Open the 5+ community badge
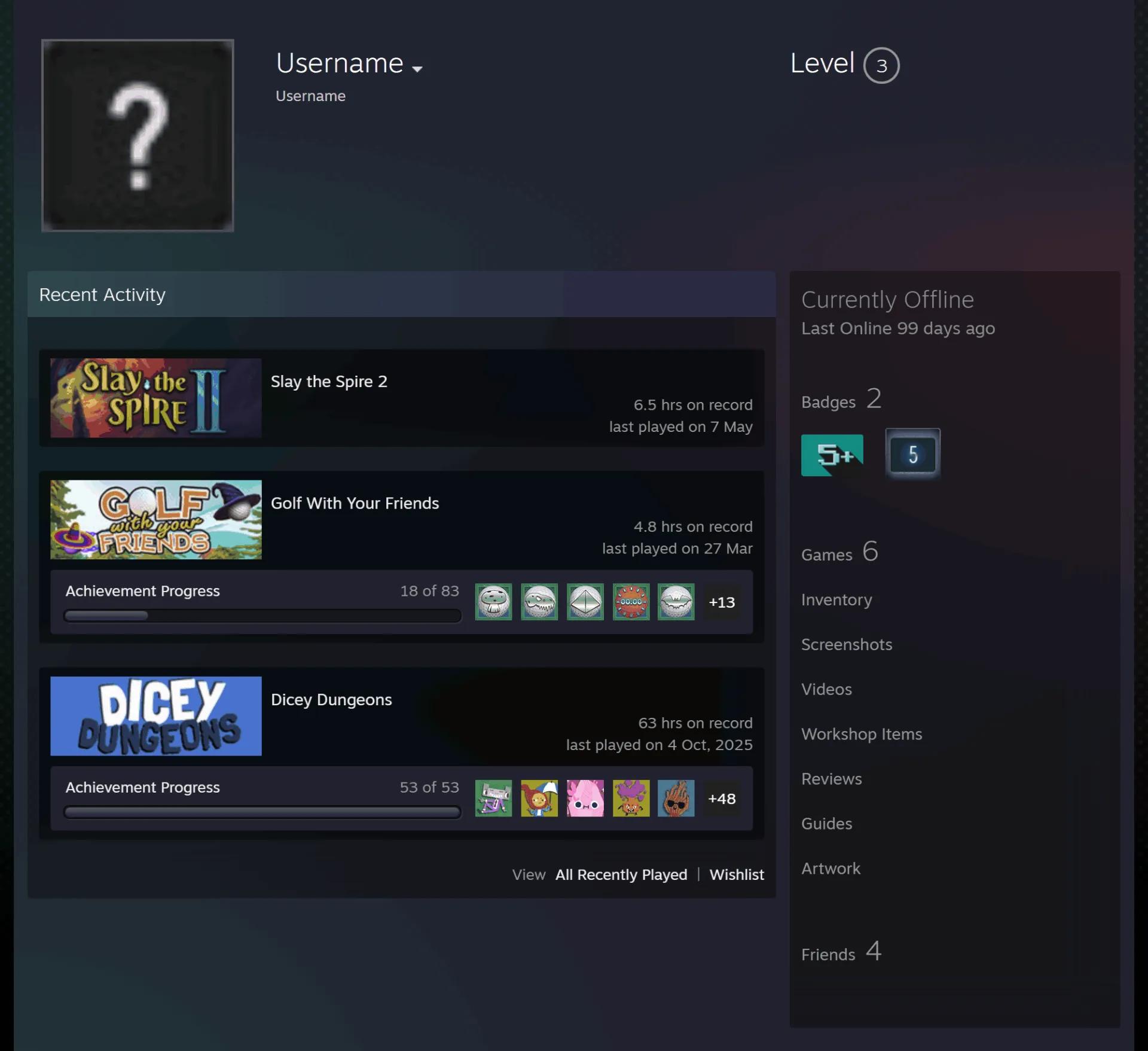Image resolution: width=1148 pixels, height=1051 pixels. coord(832,455)
